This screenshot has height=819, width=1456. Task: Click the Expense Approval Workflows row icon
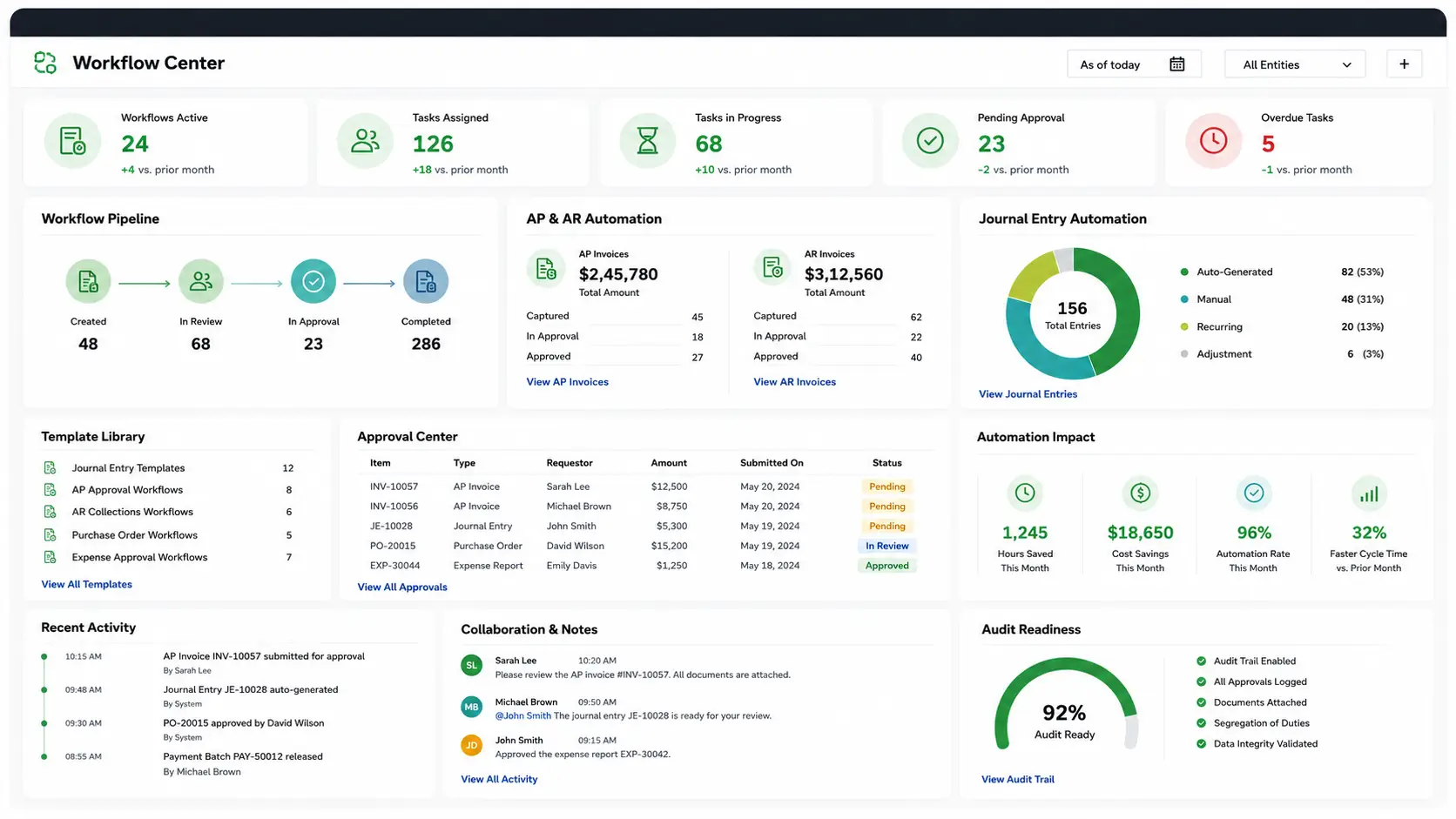[50, 557]
